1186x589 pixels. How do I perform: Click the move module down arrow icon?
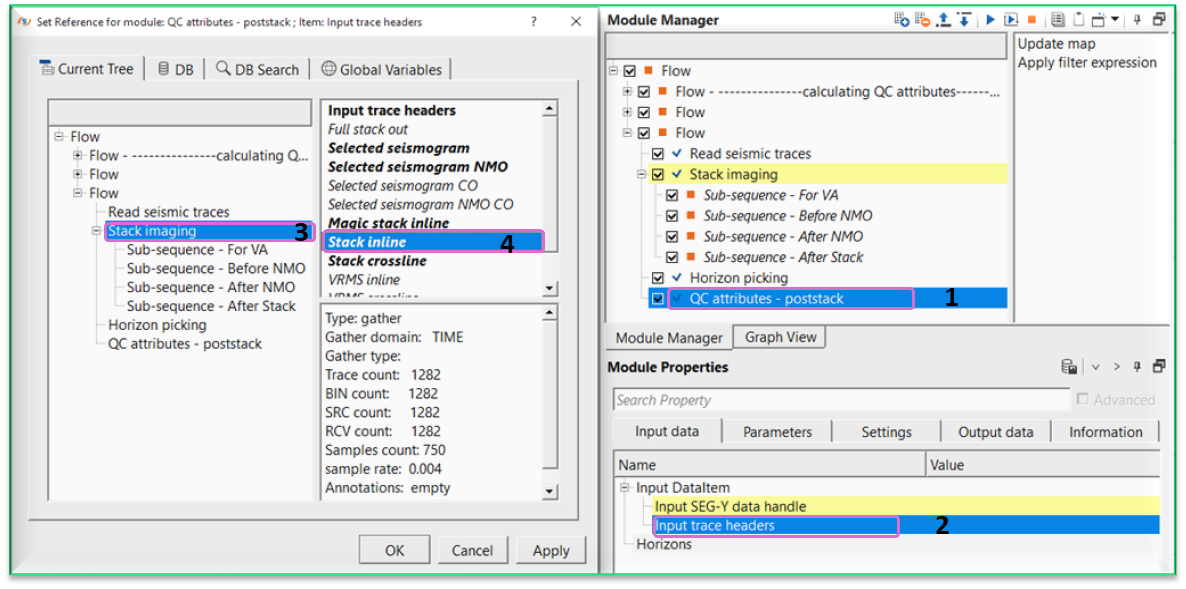tap(965, 19)
